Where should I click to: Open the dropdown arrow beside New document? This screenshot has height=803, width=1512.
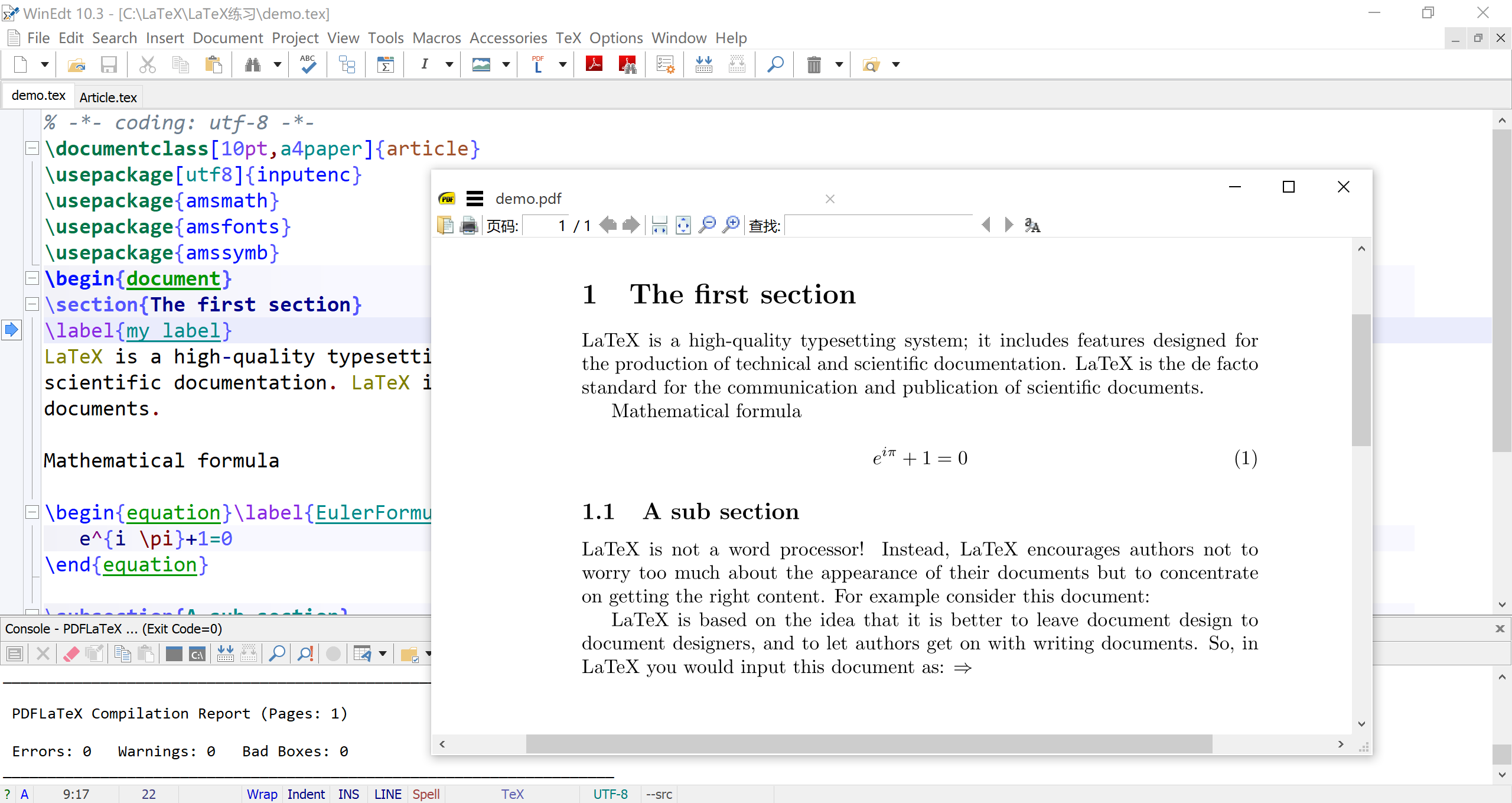click(44, 64)
